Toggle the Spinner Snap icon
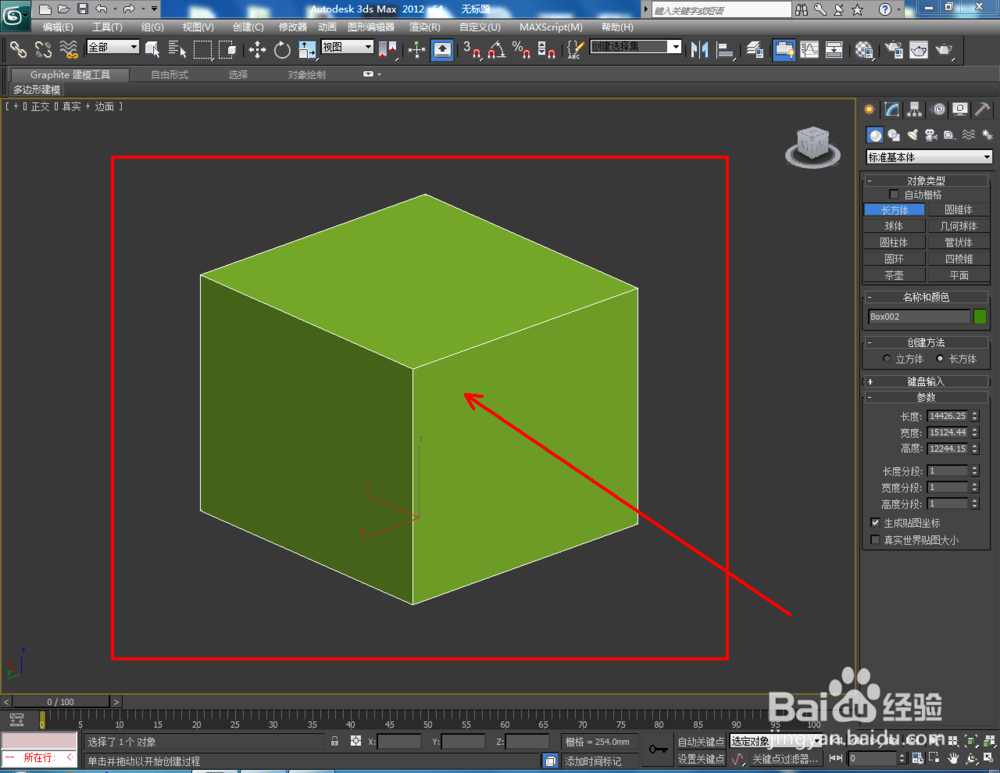Screen dimensions: 1000x773 coord(547,50)
